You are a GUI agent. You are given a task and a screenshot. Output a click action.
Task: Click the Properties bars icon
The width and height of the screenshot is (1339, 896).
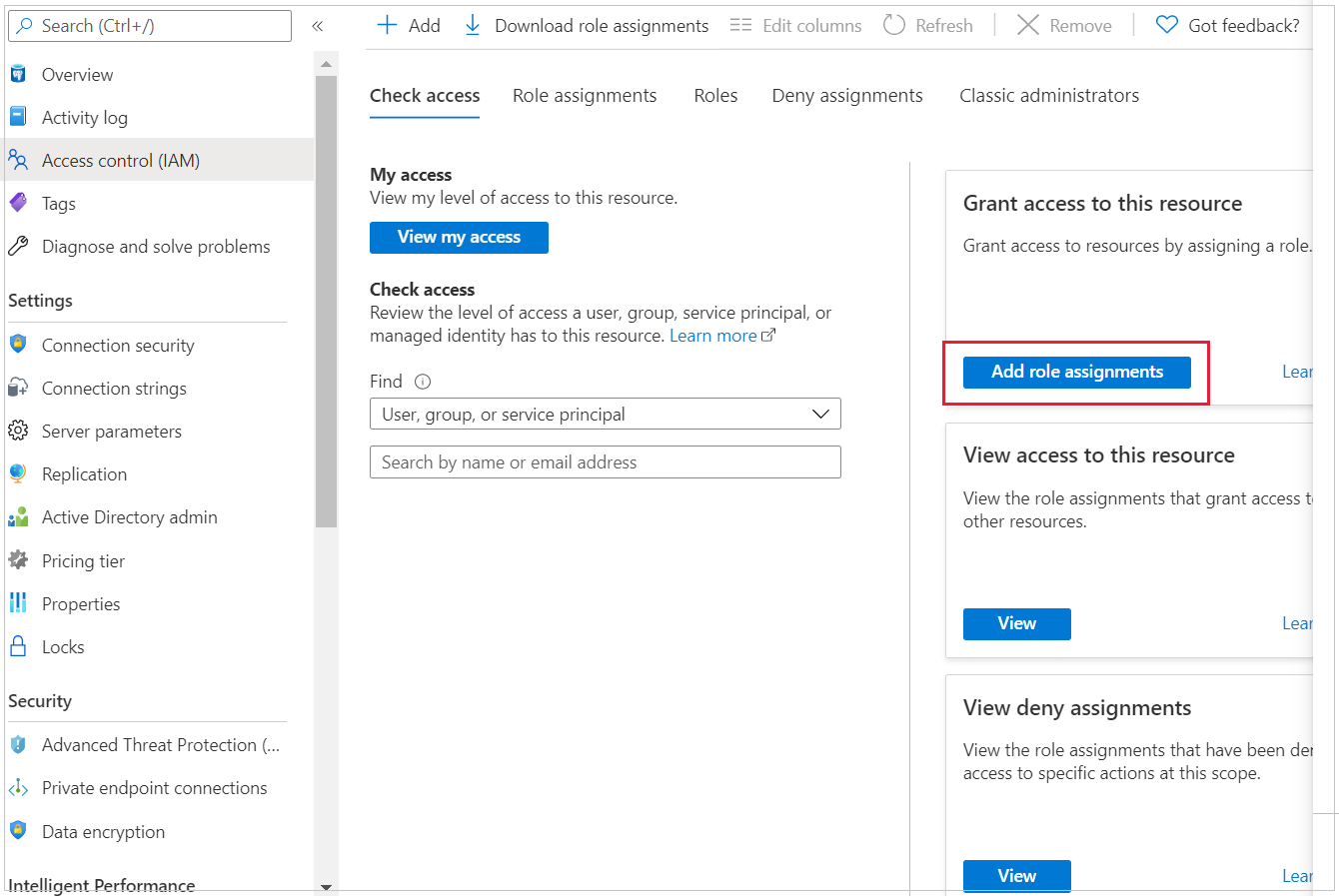click(x=18, y=603)
